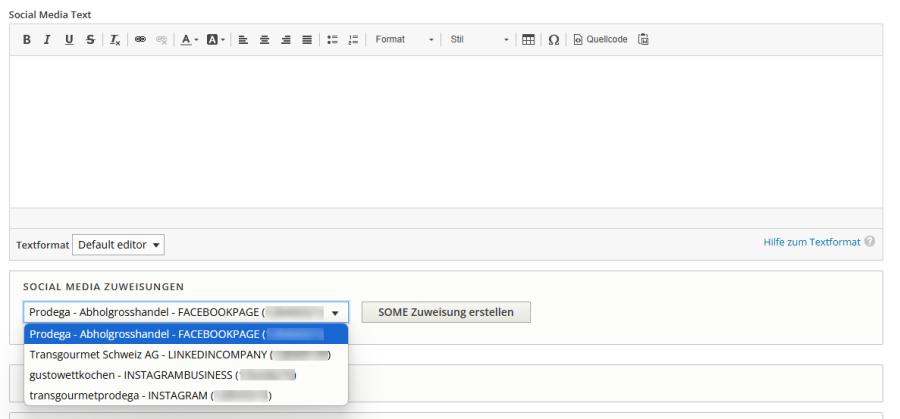Collapse the Social Media Zuweisungen select box
The height and width of the screenshot is (419, 900).
[186, 312]
